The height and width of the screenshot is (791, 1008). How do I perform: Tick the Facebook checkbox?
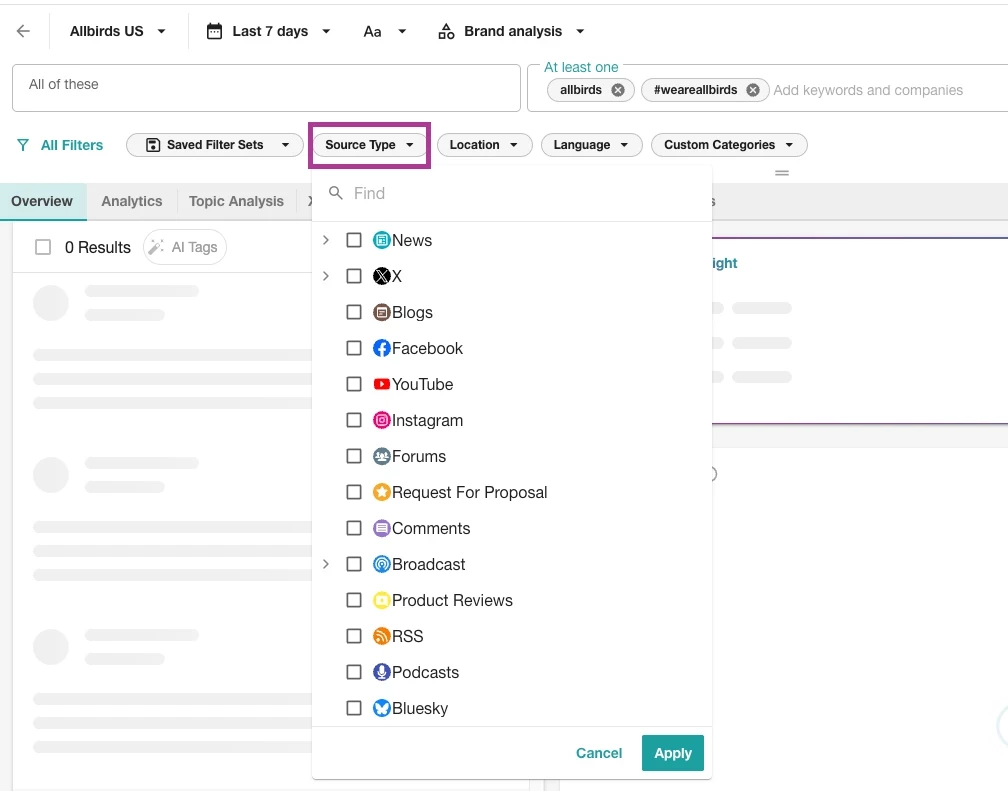(354, 348)
